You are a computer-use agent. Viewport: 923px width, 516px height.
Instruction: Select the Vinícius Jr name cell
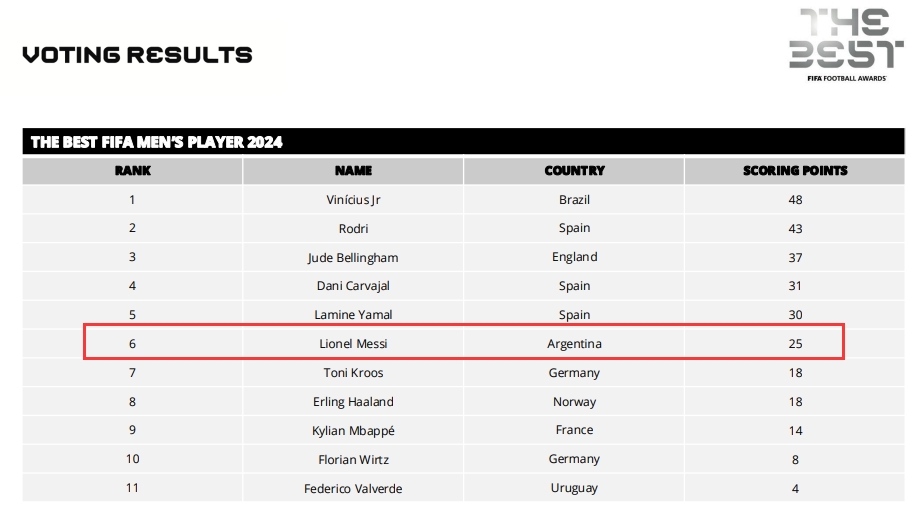pos(353,200)
